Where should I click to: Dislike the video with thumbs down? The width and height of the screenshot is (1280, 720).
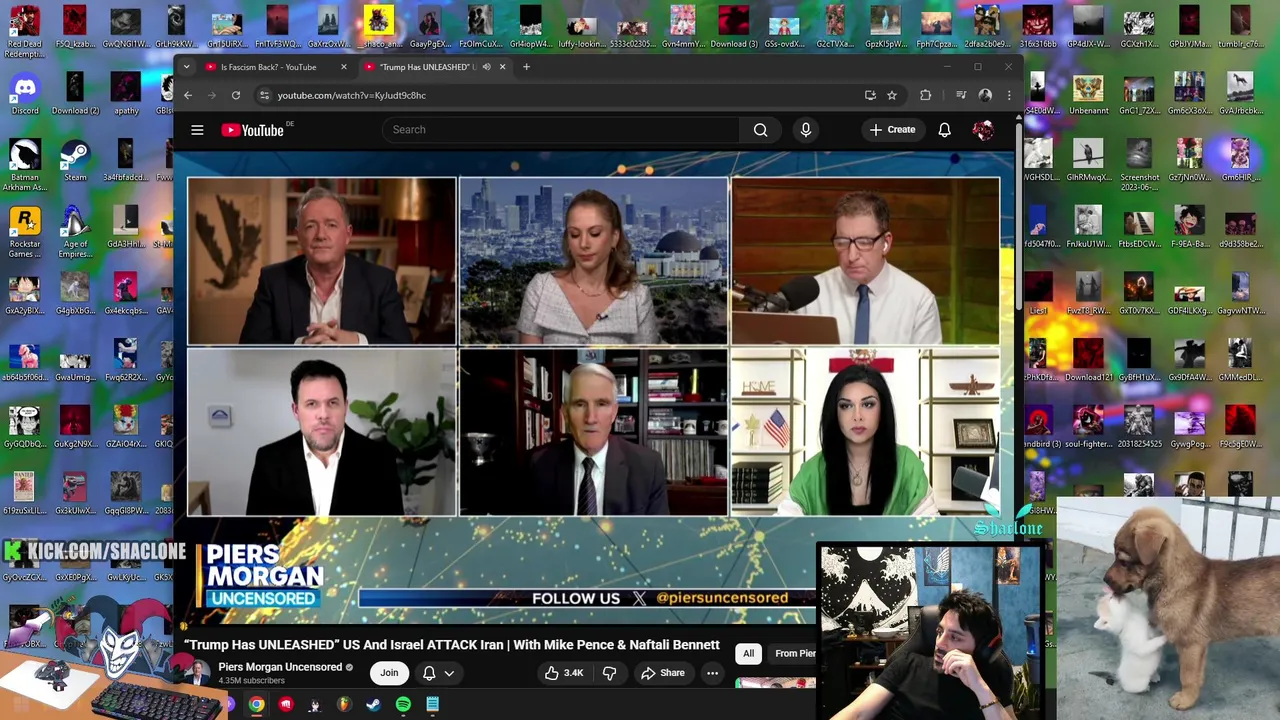(x=609, y=673)
